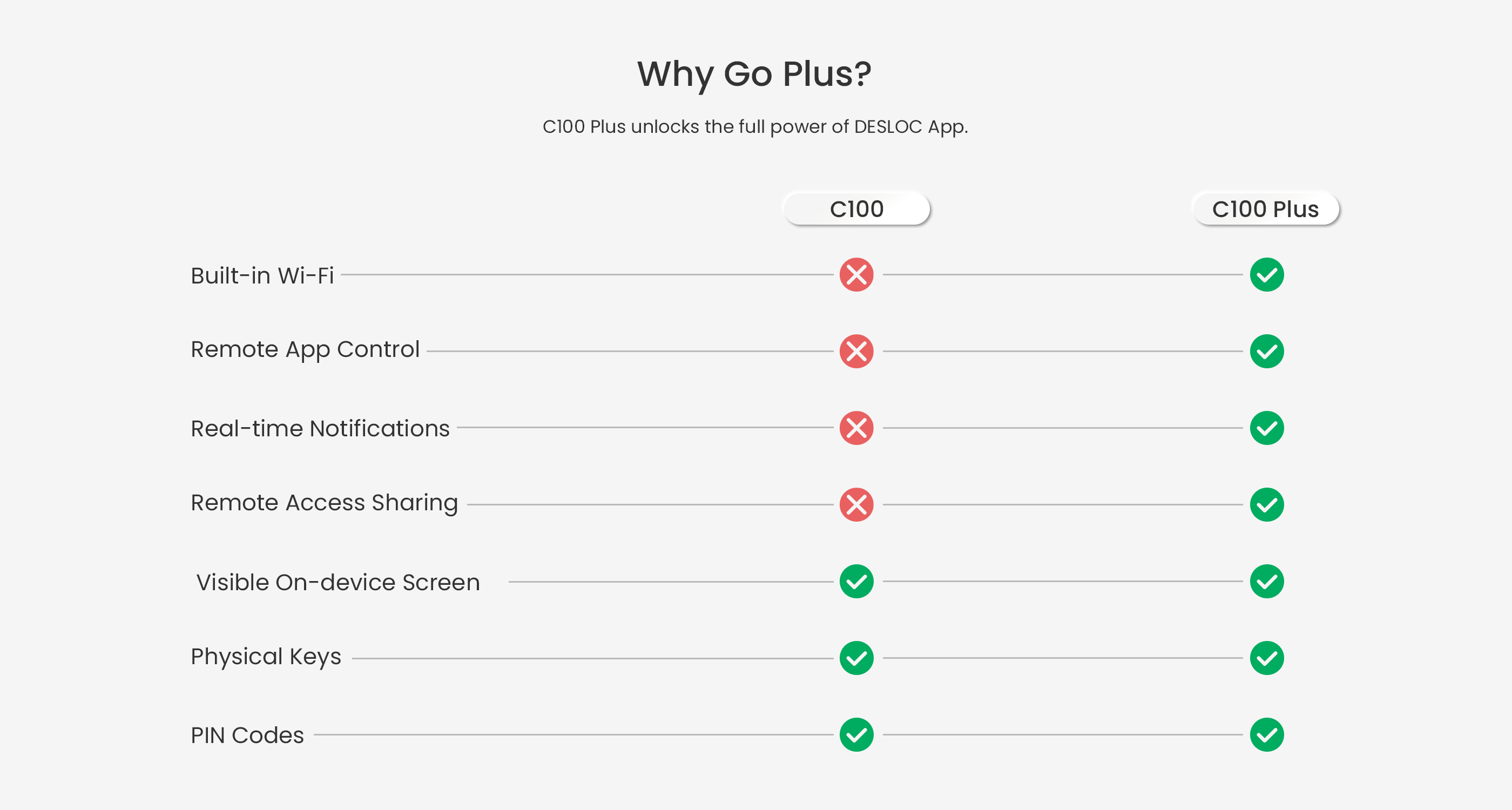Select the C100 Plus column header pill
This screenshot has width=1512, height=810.
coord(1265,209)
